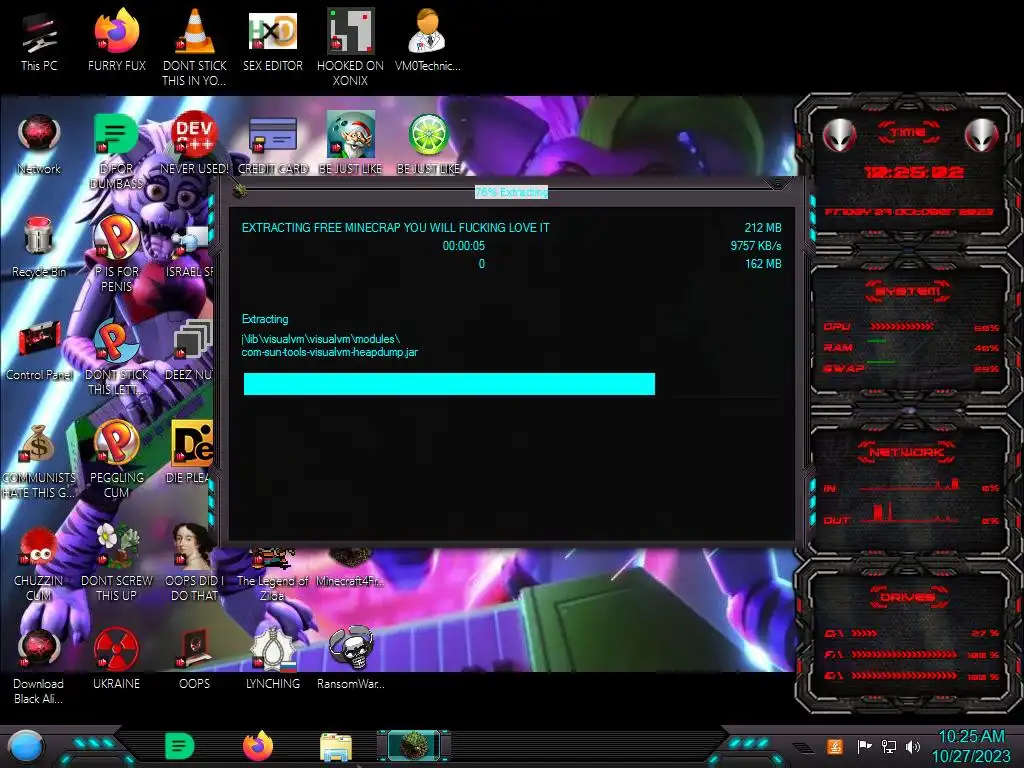Click the F:\ drive usage row
This screenshot has width=1024, height=768.
[911, 654]
